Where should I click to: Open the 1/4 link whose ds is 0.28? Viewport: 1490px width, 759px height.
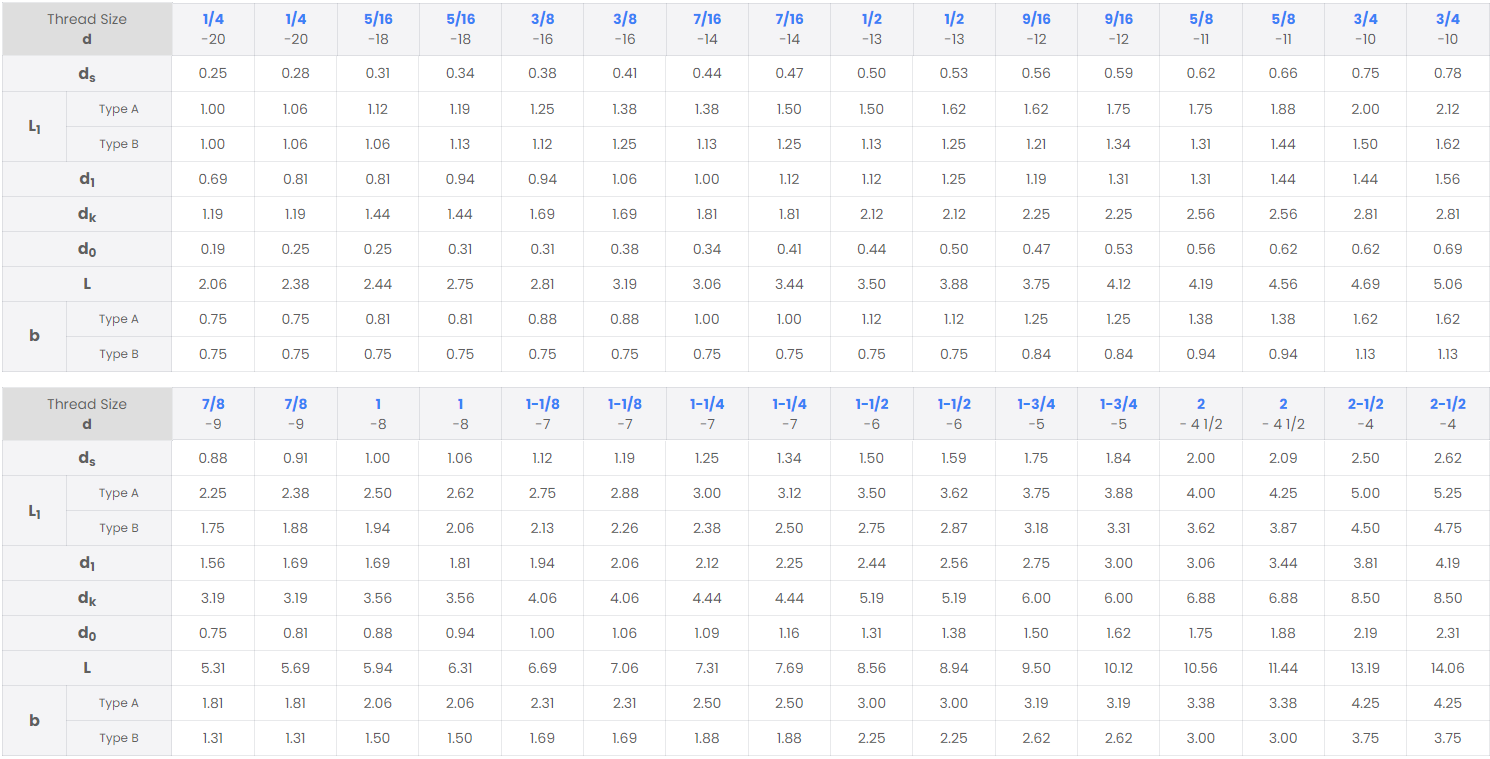(295, 19)
